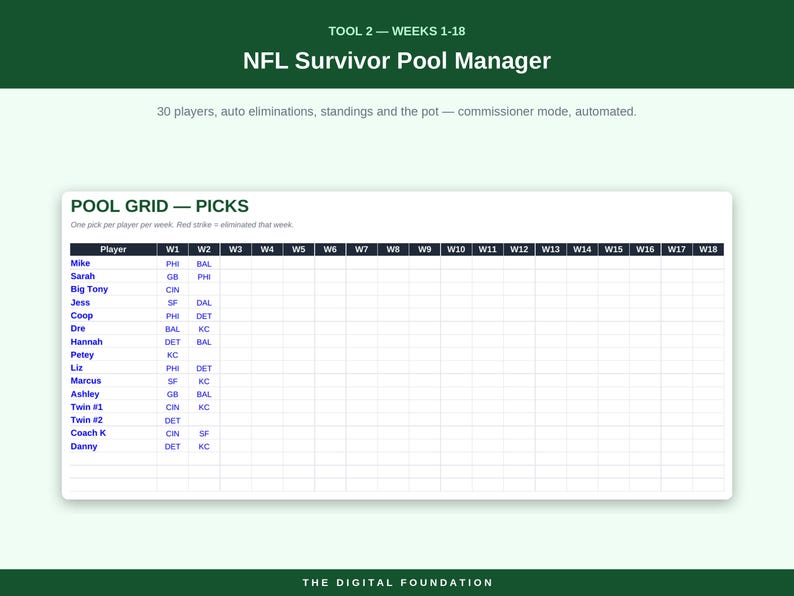
Task: Click Hannah's W2 pick BAL
Action: [204, 342]
